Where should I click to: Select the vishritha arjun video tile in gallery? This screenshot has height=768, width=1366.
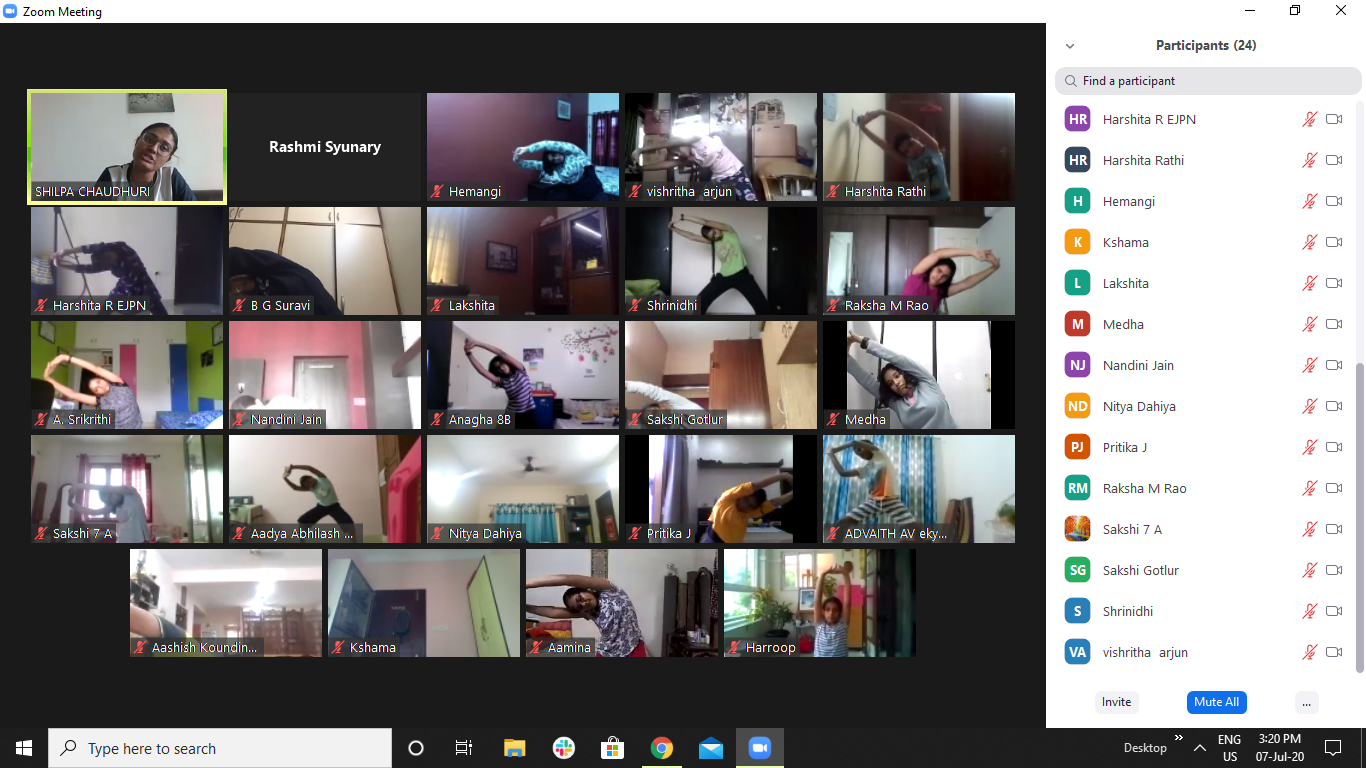tap(721, 147)
